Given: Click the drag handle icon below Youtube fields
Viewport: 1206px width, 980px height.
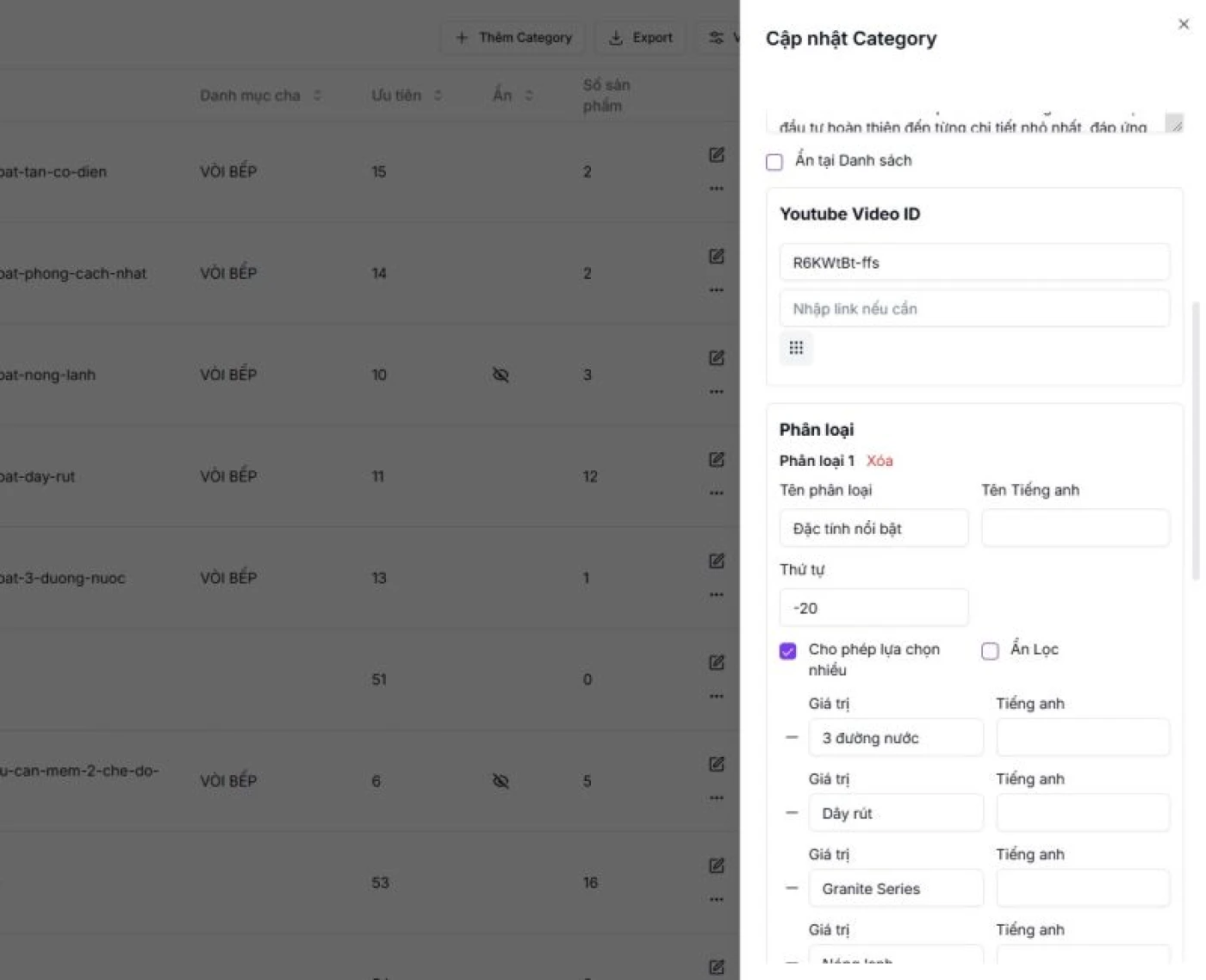Looking at the screenshot, I should pyautogui.click(x=795, y=348).
